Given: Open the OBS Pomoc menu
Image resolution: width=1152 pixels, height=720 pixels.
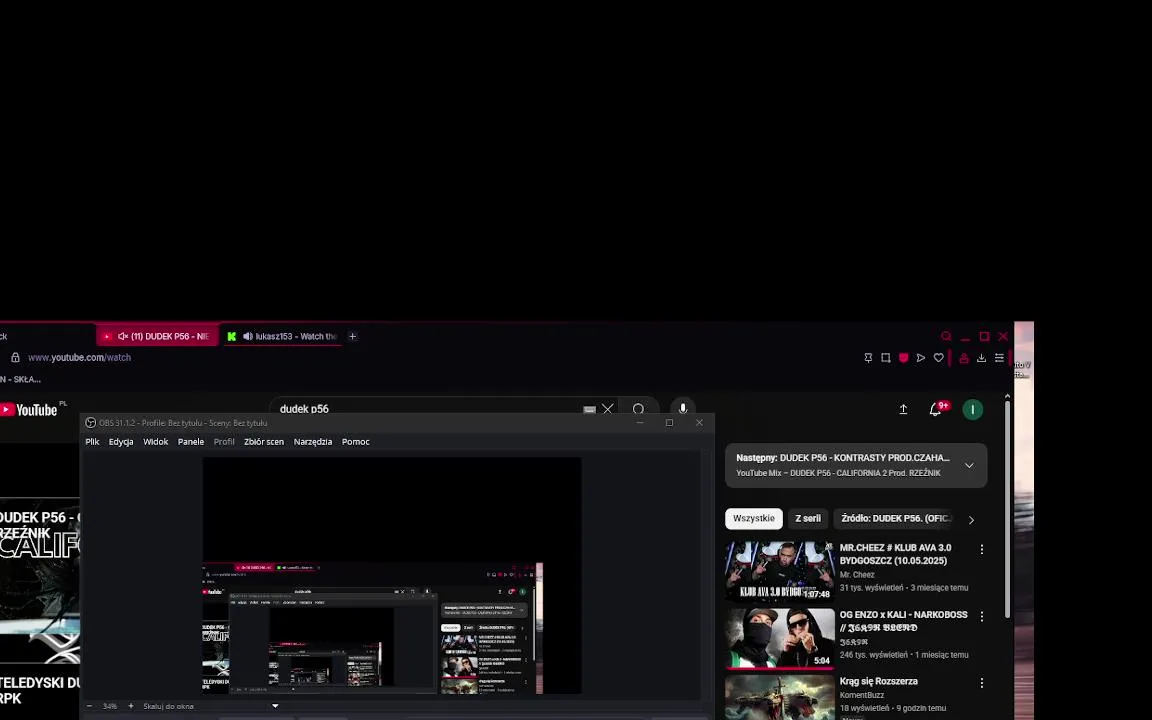Looking at the screenshot, I should point(356,442).
